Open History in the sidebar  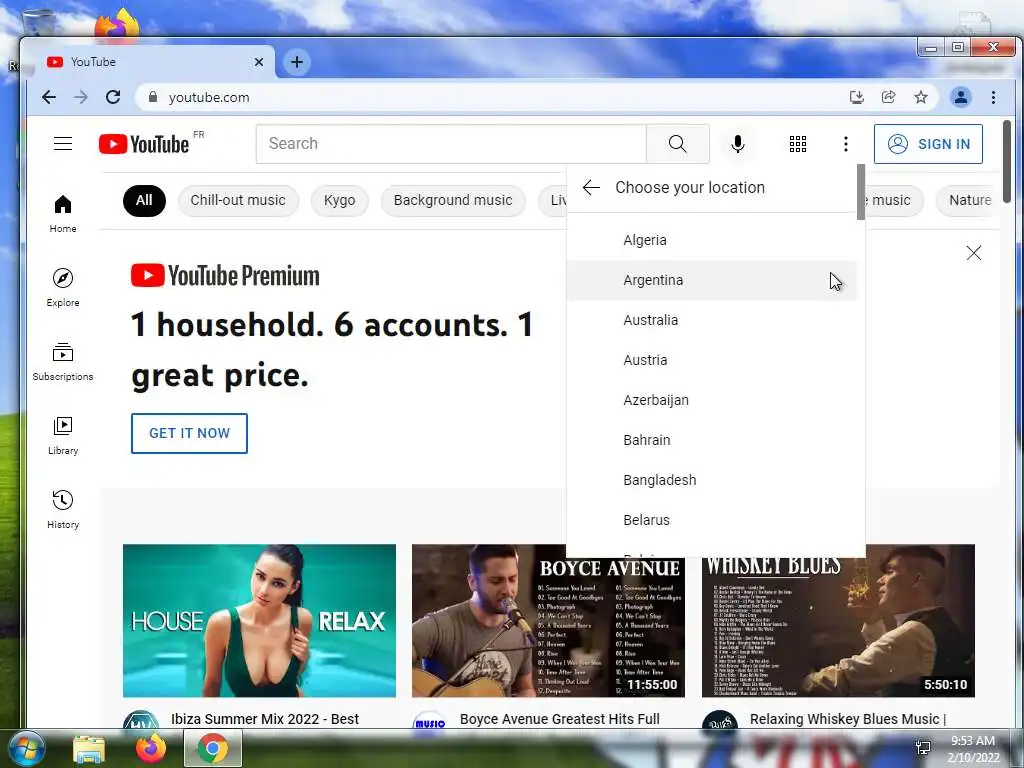click(63, 510)
